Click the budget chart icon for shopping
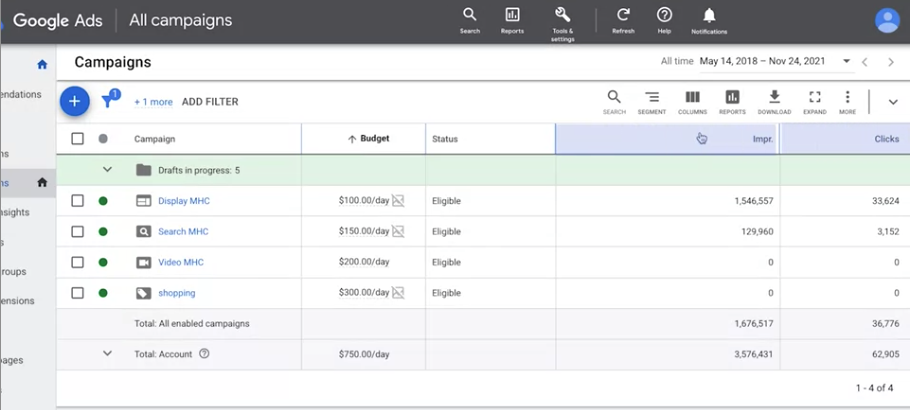This screenshot has width=910, height=410. pyautogui.click(x=398, y=293)
